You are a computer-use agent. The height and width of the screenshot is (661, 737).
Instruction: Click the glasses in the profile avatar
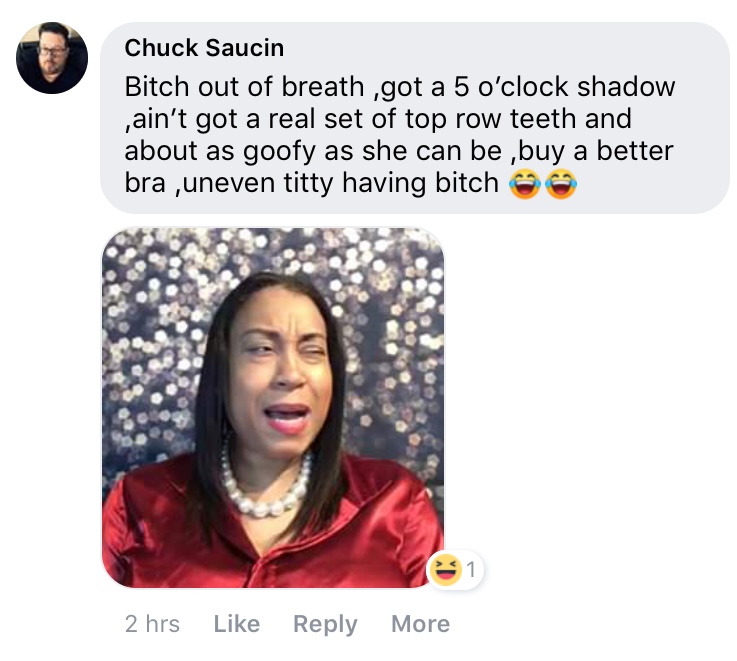coord(51,51)
